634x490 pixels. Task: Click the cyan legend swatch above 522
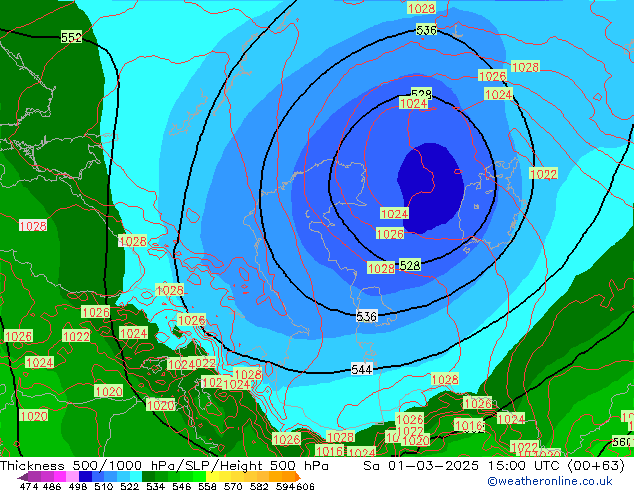136,477
